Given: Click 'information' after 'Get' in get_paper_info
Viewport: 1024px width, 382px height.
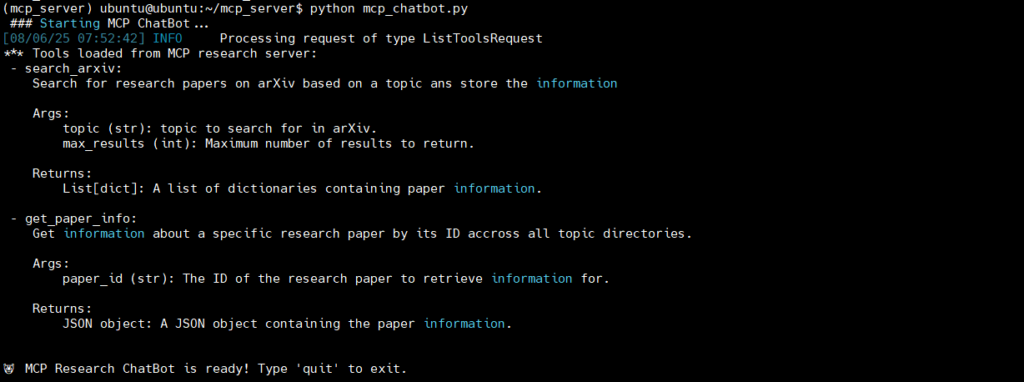Looking at the screenshot, I should pyautogui.click(x=104, y=234).
